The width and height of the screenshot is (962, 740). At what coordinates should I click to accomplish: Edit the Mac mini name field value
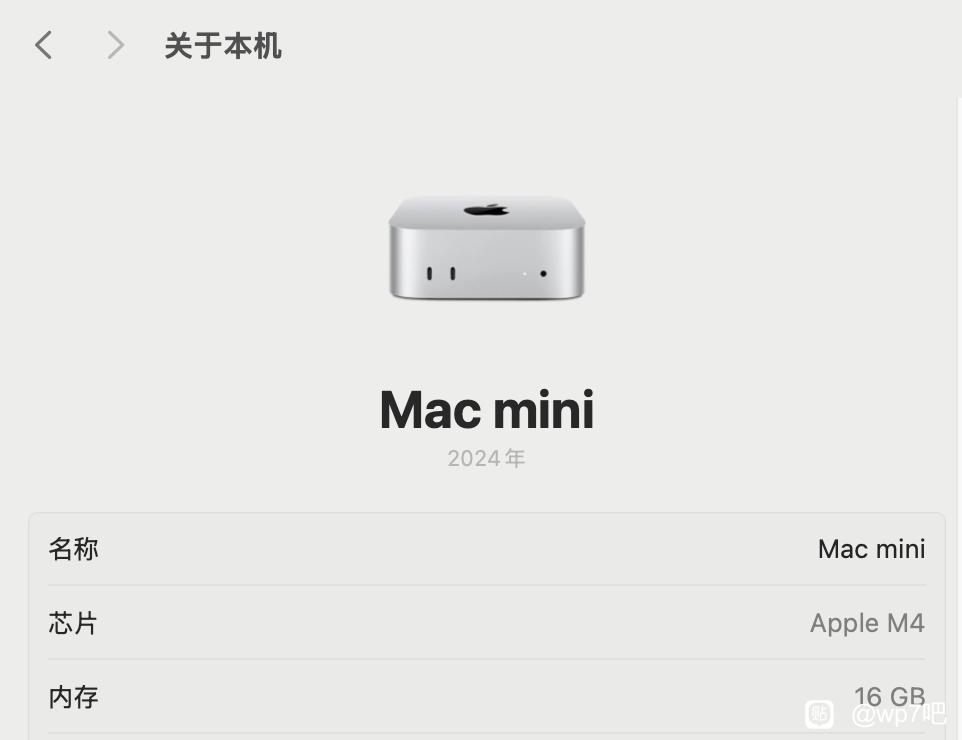pyautogui.click(x=871, y=549)
